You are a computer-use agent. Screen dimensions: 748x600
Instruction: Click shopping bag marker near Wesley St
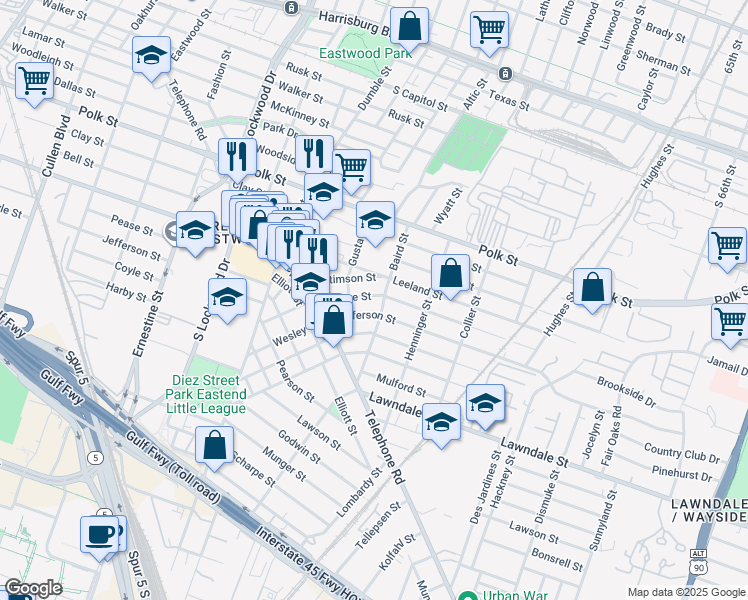(x=335, y=320)
